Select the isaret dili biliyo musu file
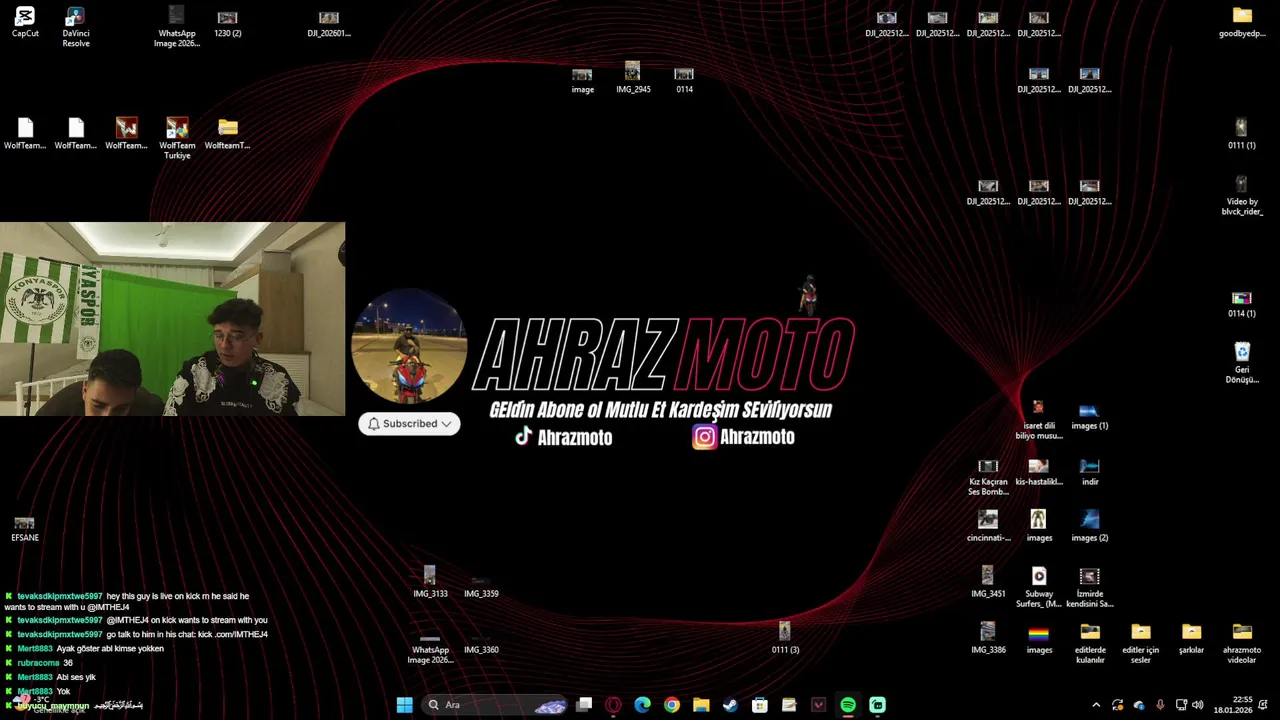This screenshot has width=1280, height=720. [x=1039, y=420]
